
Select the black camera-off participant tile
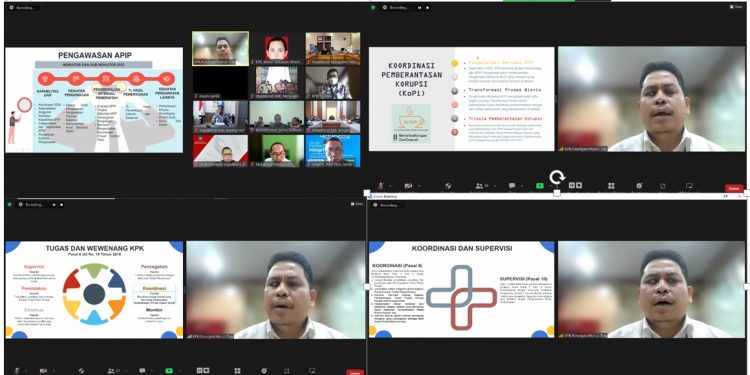(x=221, y=83)
